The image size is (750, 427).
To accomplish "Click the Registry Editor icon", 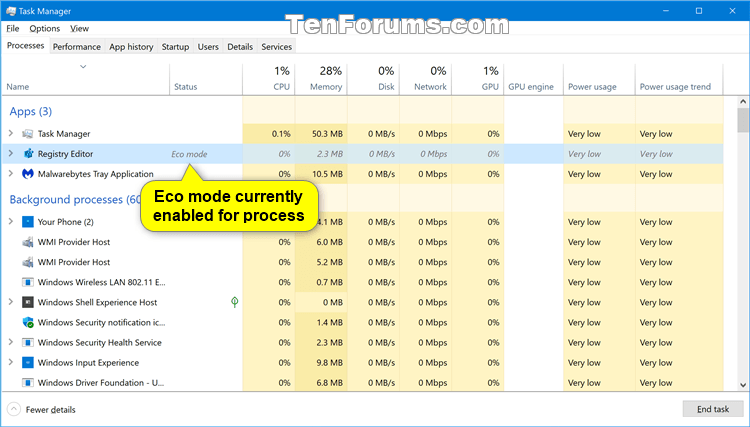I will point(28,154).
